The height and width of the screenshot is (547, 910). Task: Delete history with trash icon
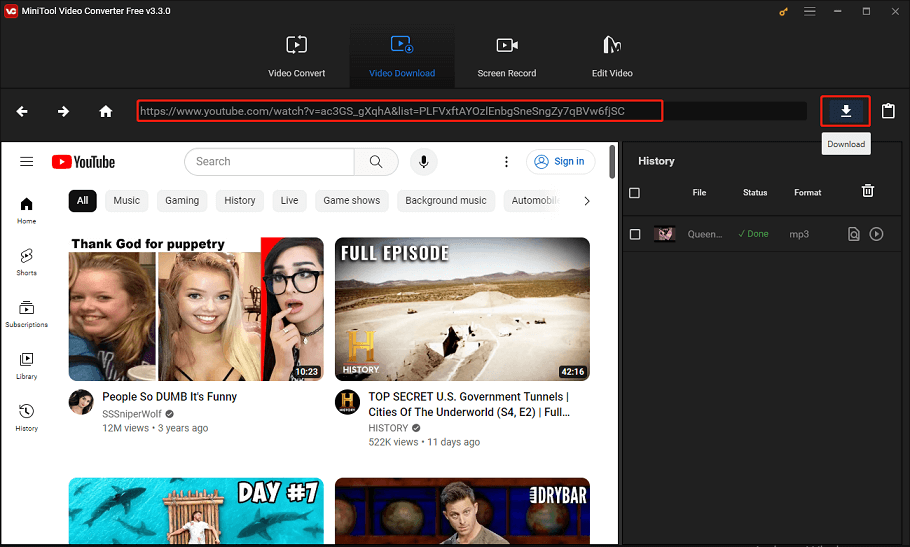868,191
